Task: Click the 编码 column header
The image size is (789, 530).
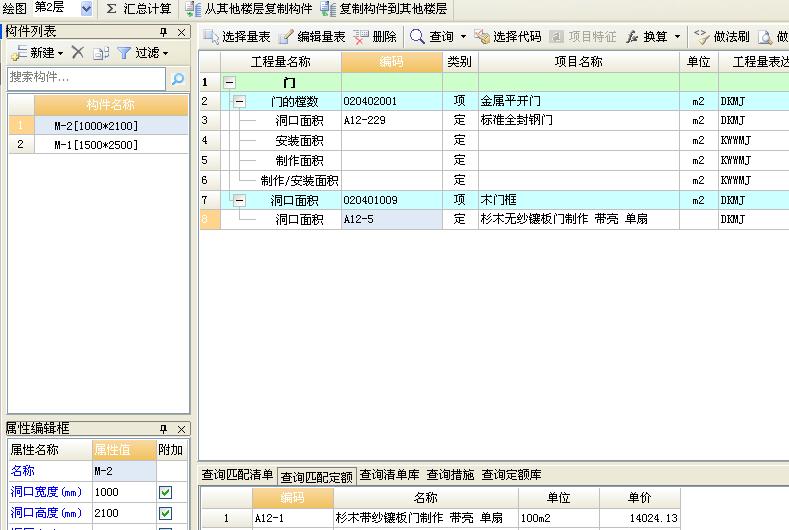Action: [391, 62]
